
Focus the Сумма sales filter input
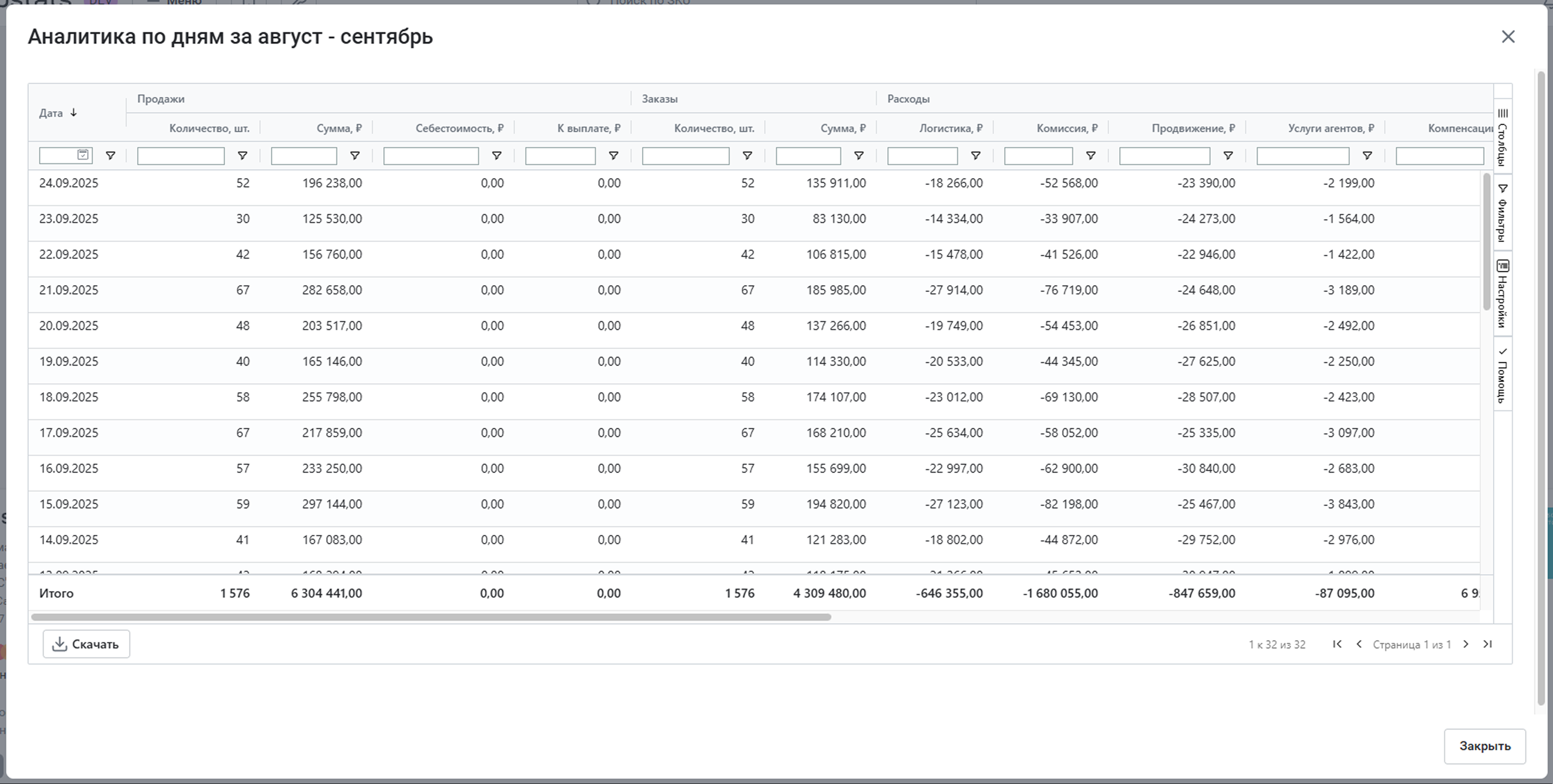tap(303, 156)
